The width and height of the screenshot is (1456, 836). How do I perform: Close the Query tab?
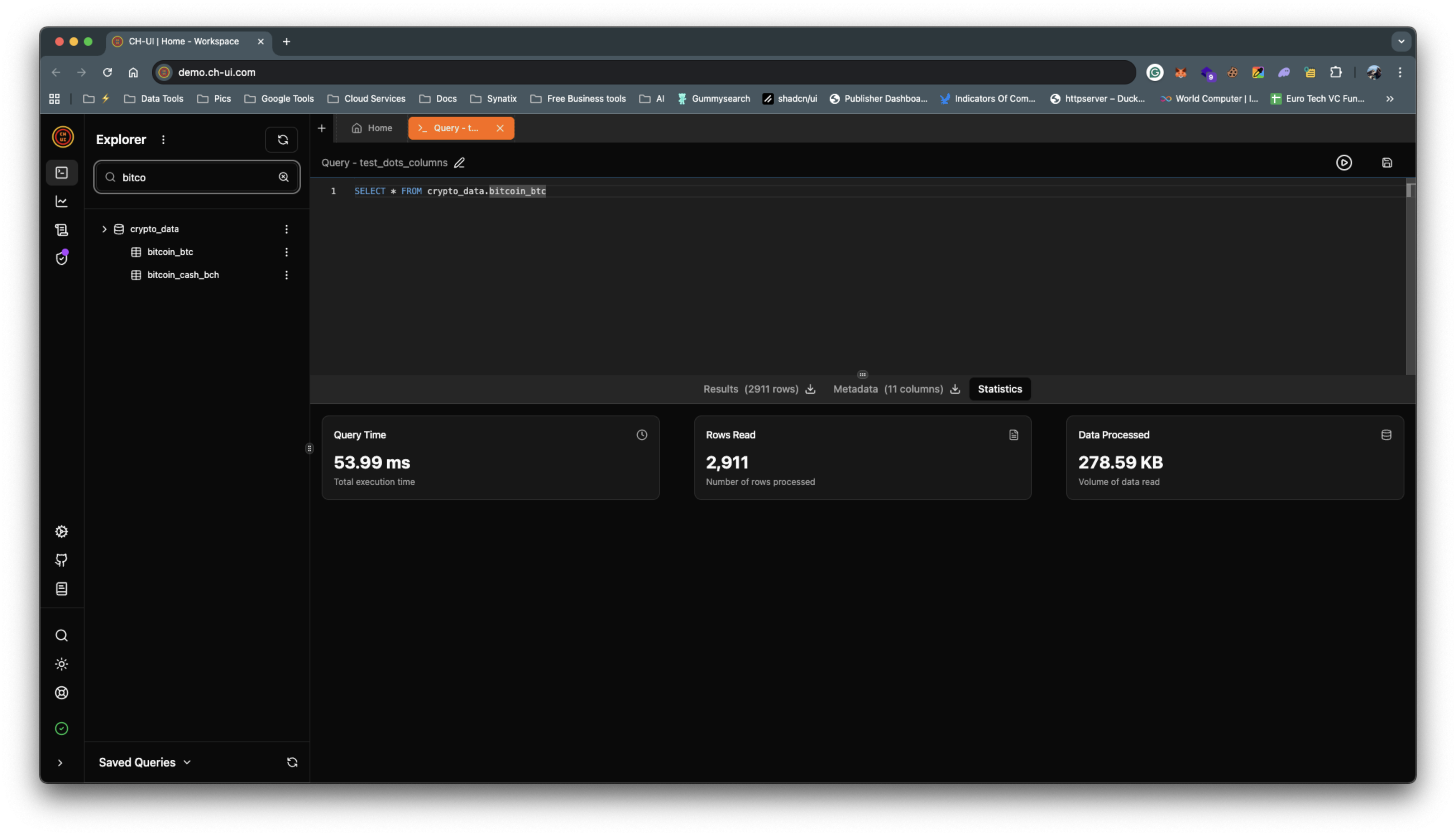pos(500,128)
